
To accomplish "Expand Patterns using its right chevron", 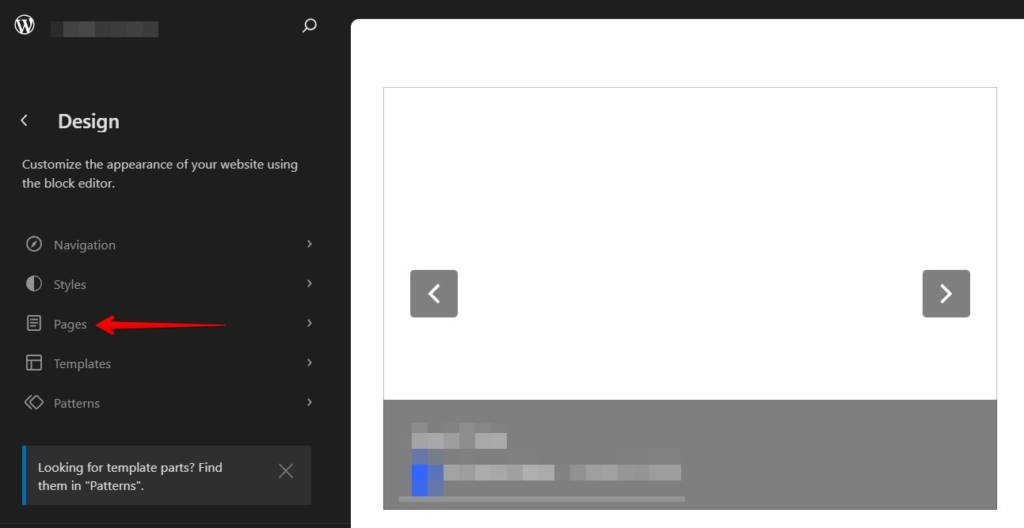I will pos(309,403).
